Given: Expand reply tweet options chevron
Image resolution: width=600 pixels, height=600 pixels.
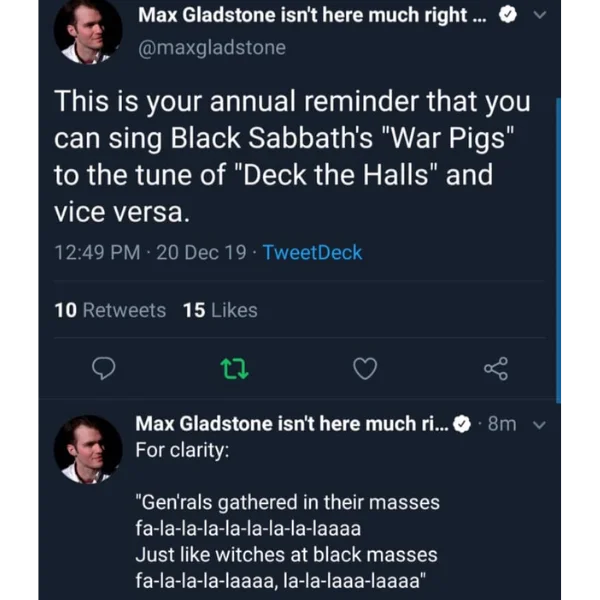Looking at the screenshot, I should point(539,425).
